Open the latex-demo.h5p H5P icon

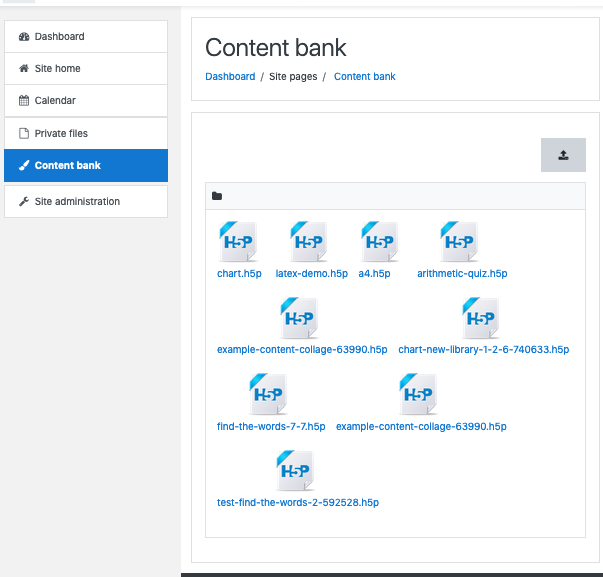pyautogui.click(x=309, y=242)
